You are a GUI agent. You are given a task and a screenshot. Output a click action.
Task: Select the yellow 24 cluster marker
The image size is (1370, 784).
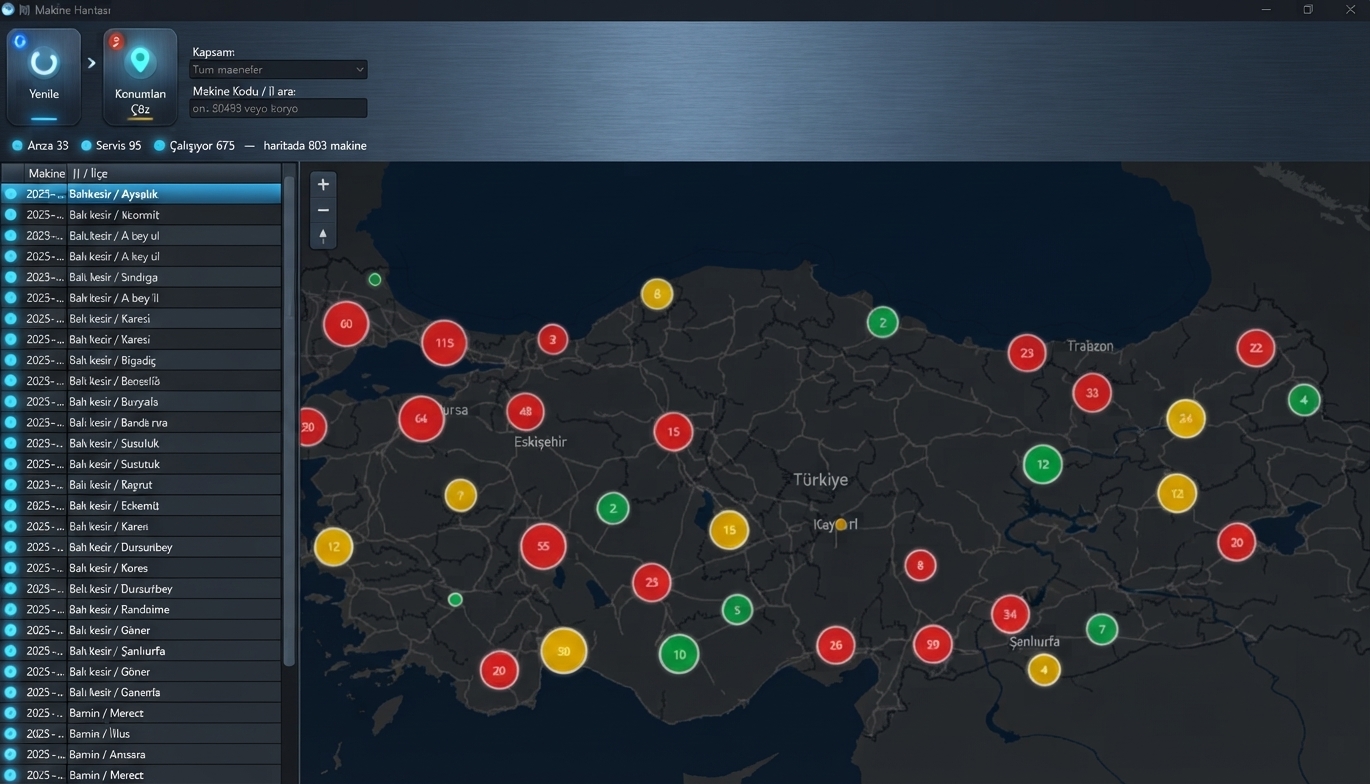[1186, 418]
